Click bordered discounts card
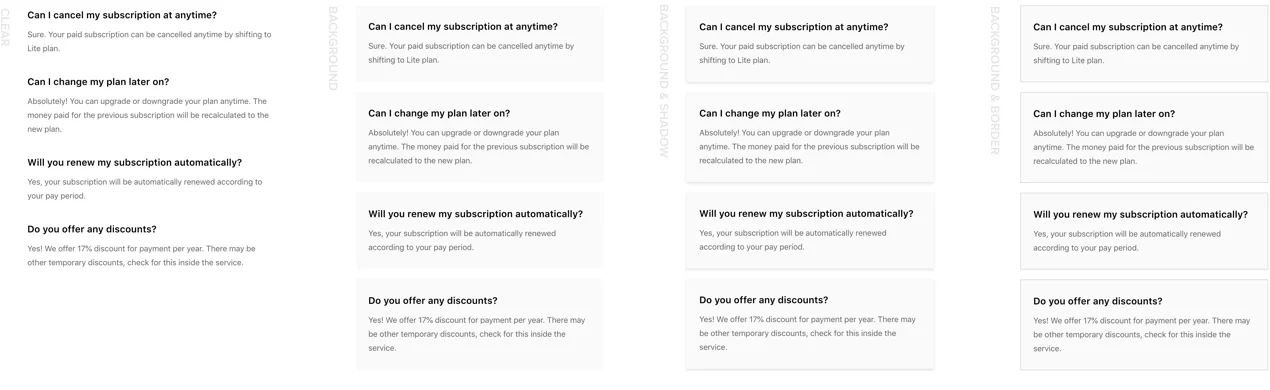The width and height of the screenshot is (1270, 390). coord(1143,325)
